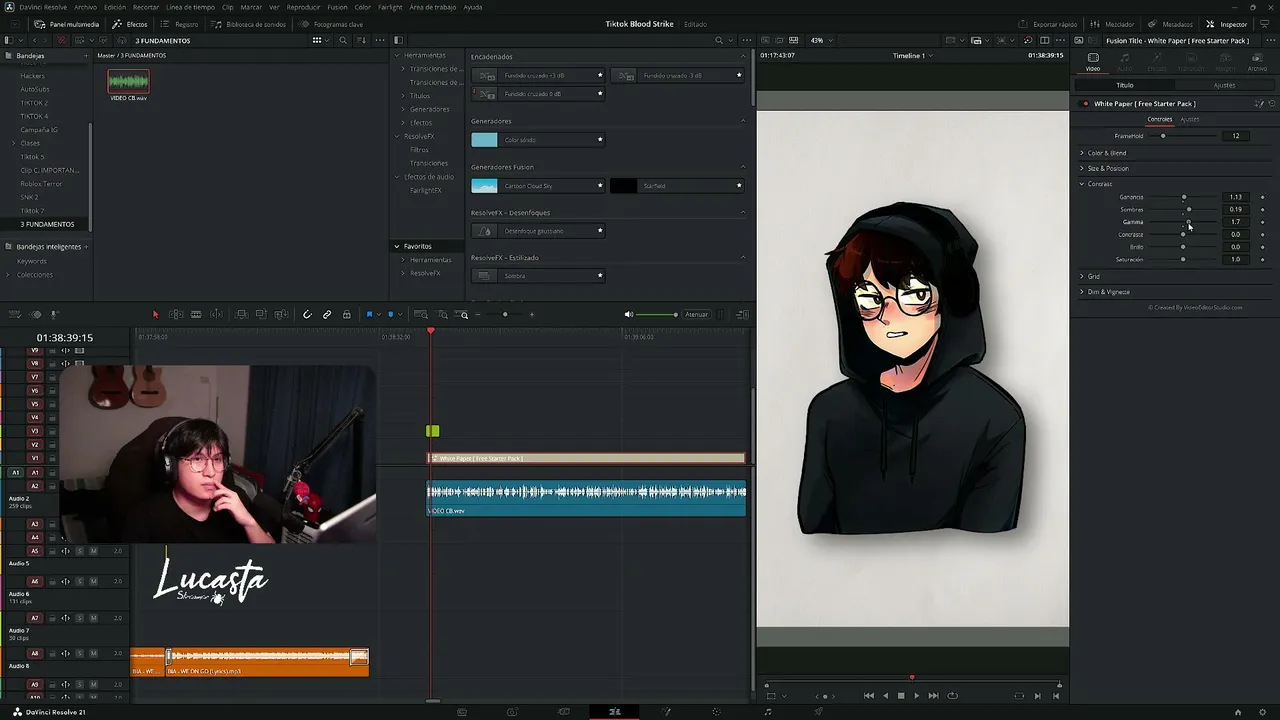Select the arrow selection mode tool

coord(155,315)
